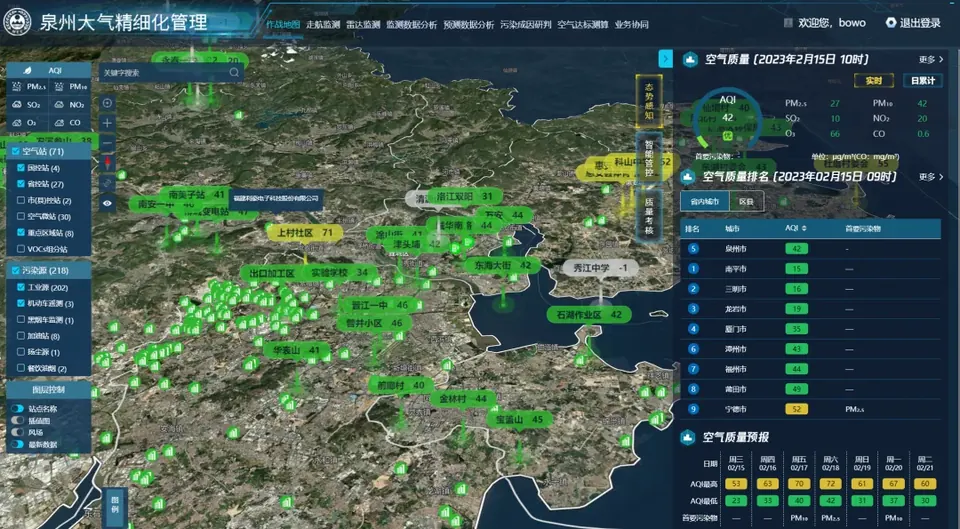Open the 图例 legend button
The image size is (960, 529).
114,507
